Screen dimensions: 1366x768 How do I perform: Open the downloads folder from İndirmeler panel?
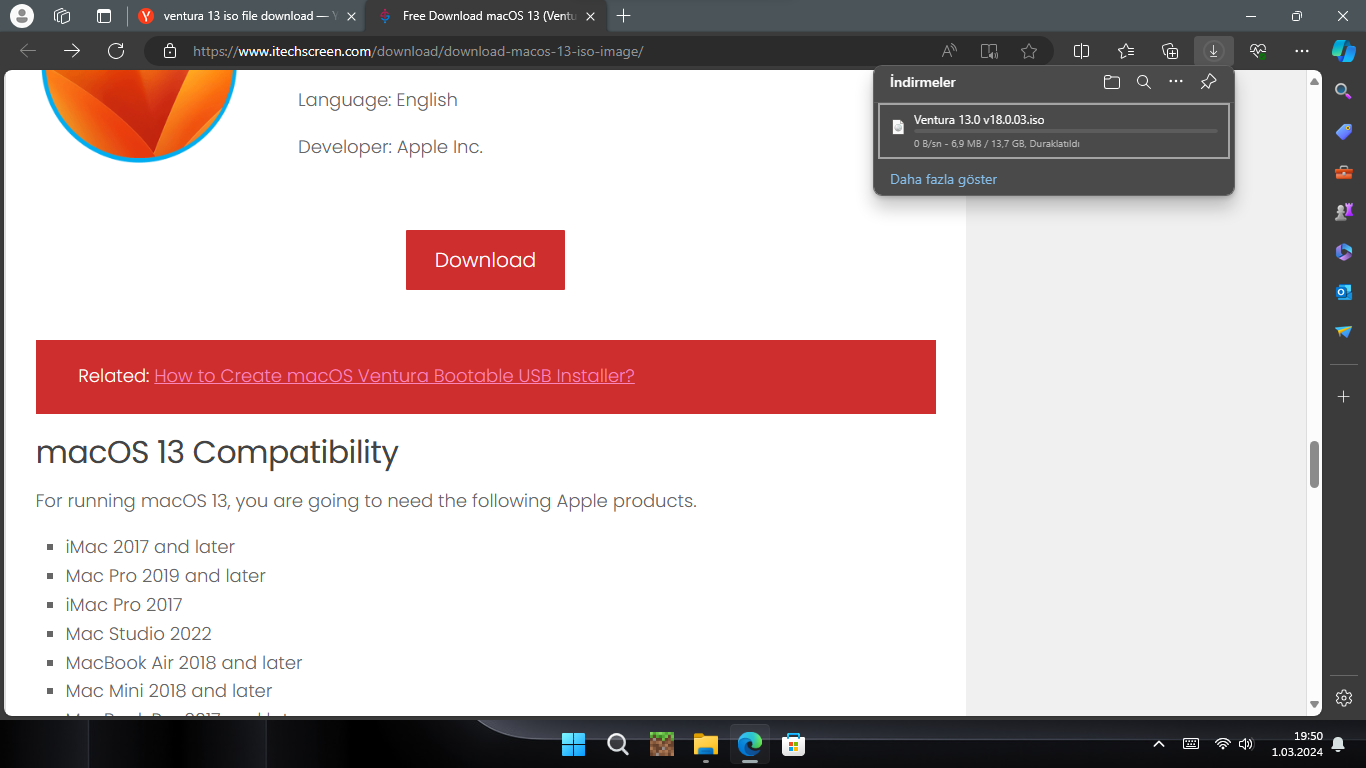click(x=1112, y=82)
